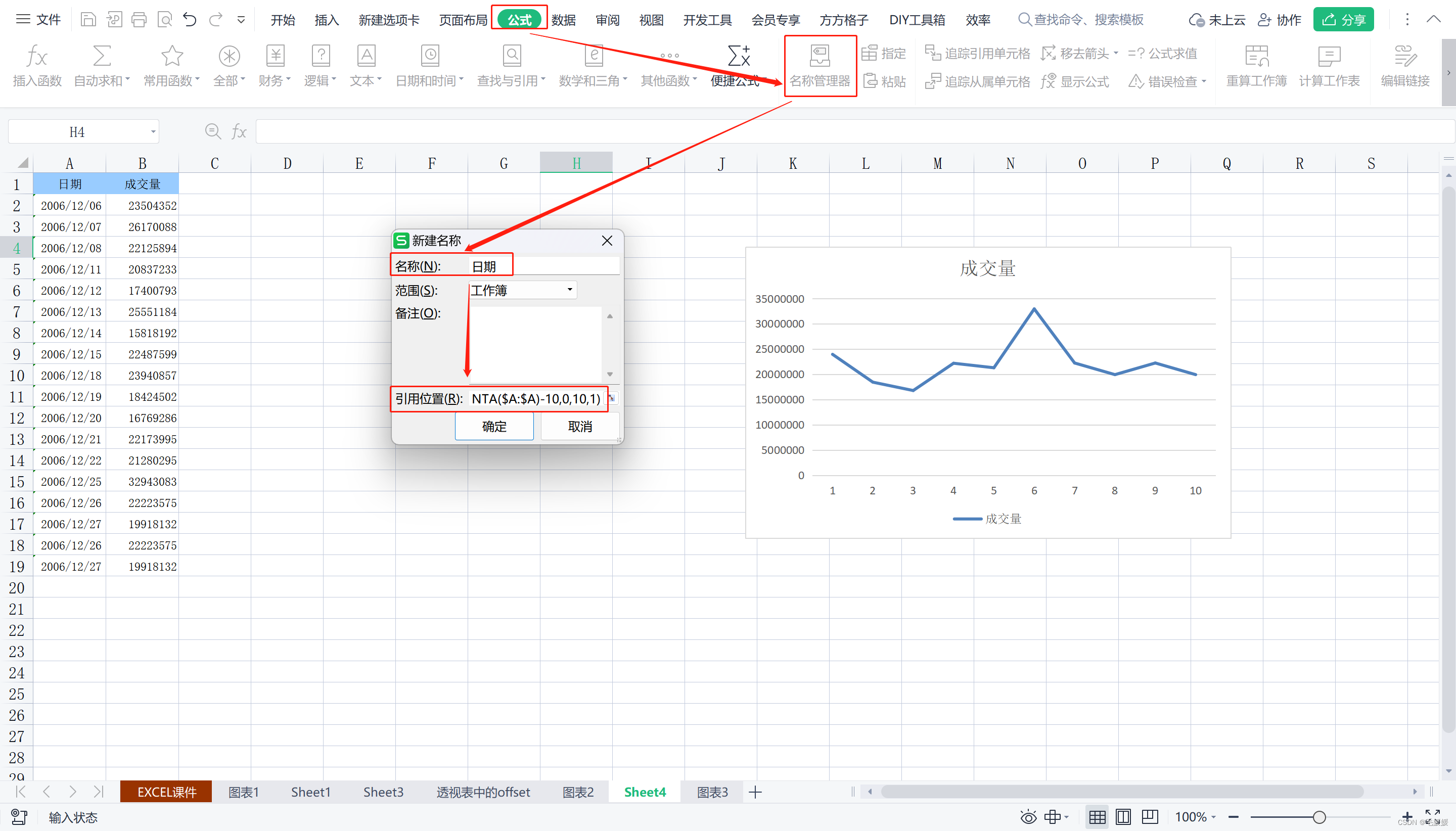The width and height of the screenshot is (1456, 831).
Task: Click the 备注 (Comment) text area in dialog
Action: point(536,345)
